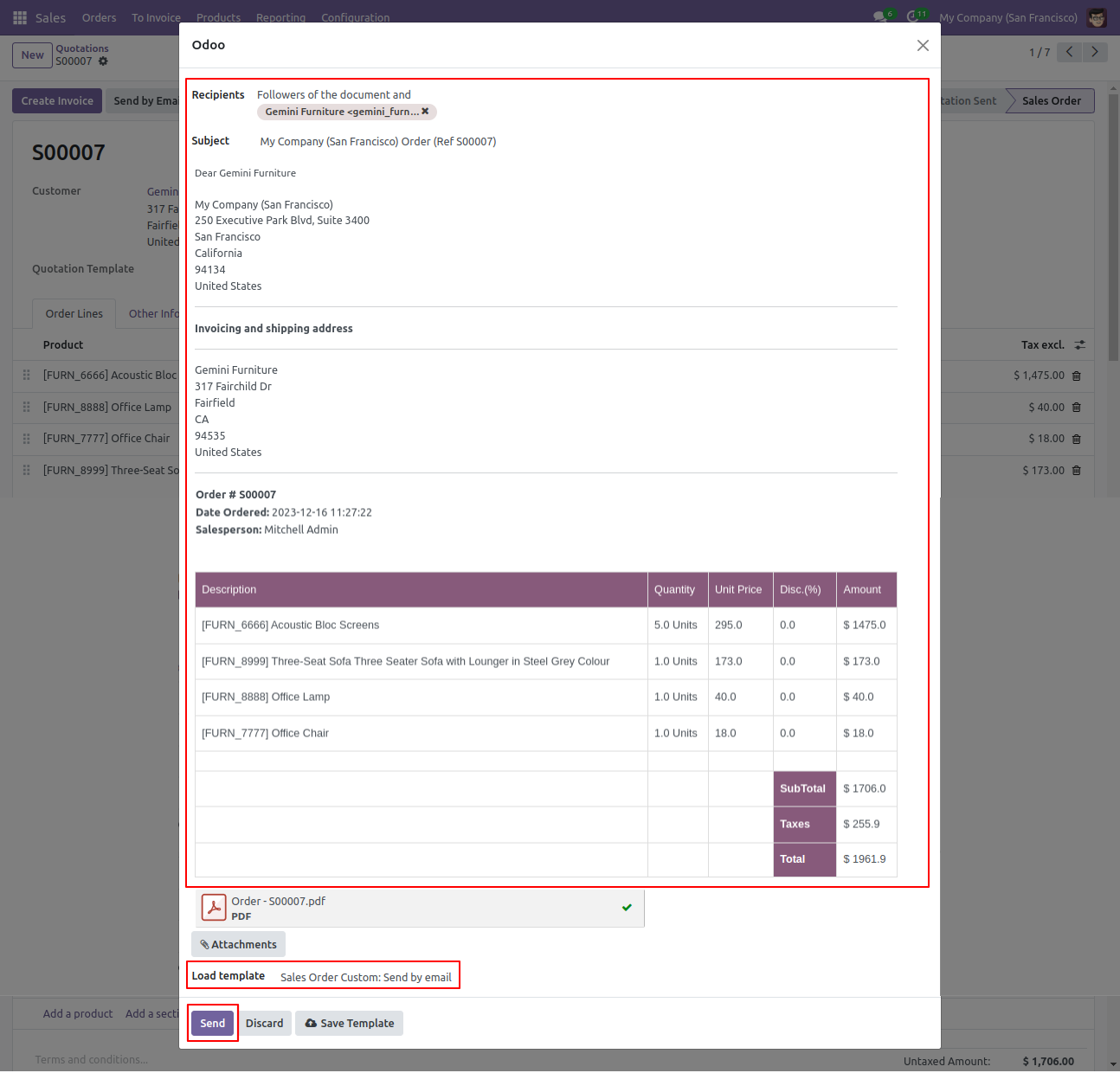Image resolution: width=1120 pixels, height=1073 pixels.
Task: Click the Taxes amount $ 255.9
Action: 861,824
